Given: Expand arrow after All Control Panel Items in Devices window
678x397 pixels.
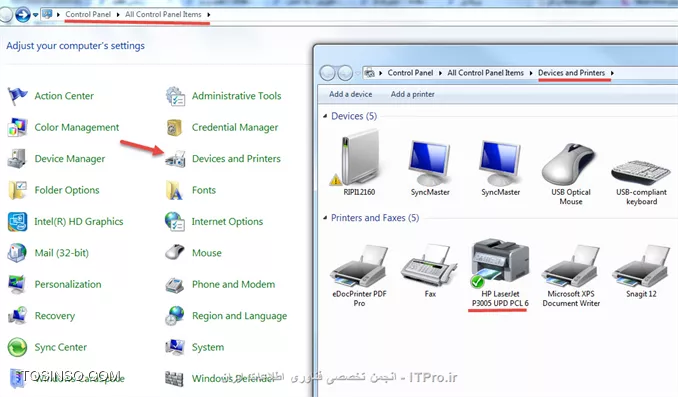Looking at the screenshot, I should (531, 73).
